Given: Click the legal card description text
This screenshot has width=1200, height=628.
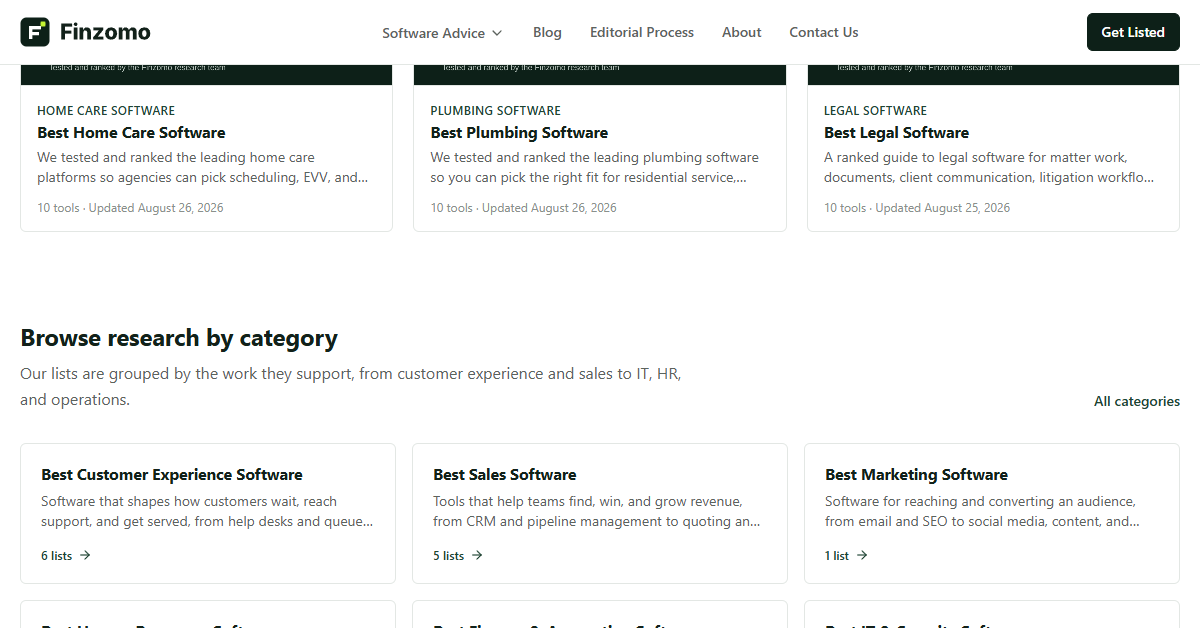Looking at the screenshot, I should [990, 167].
